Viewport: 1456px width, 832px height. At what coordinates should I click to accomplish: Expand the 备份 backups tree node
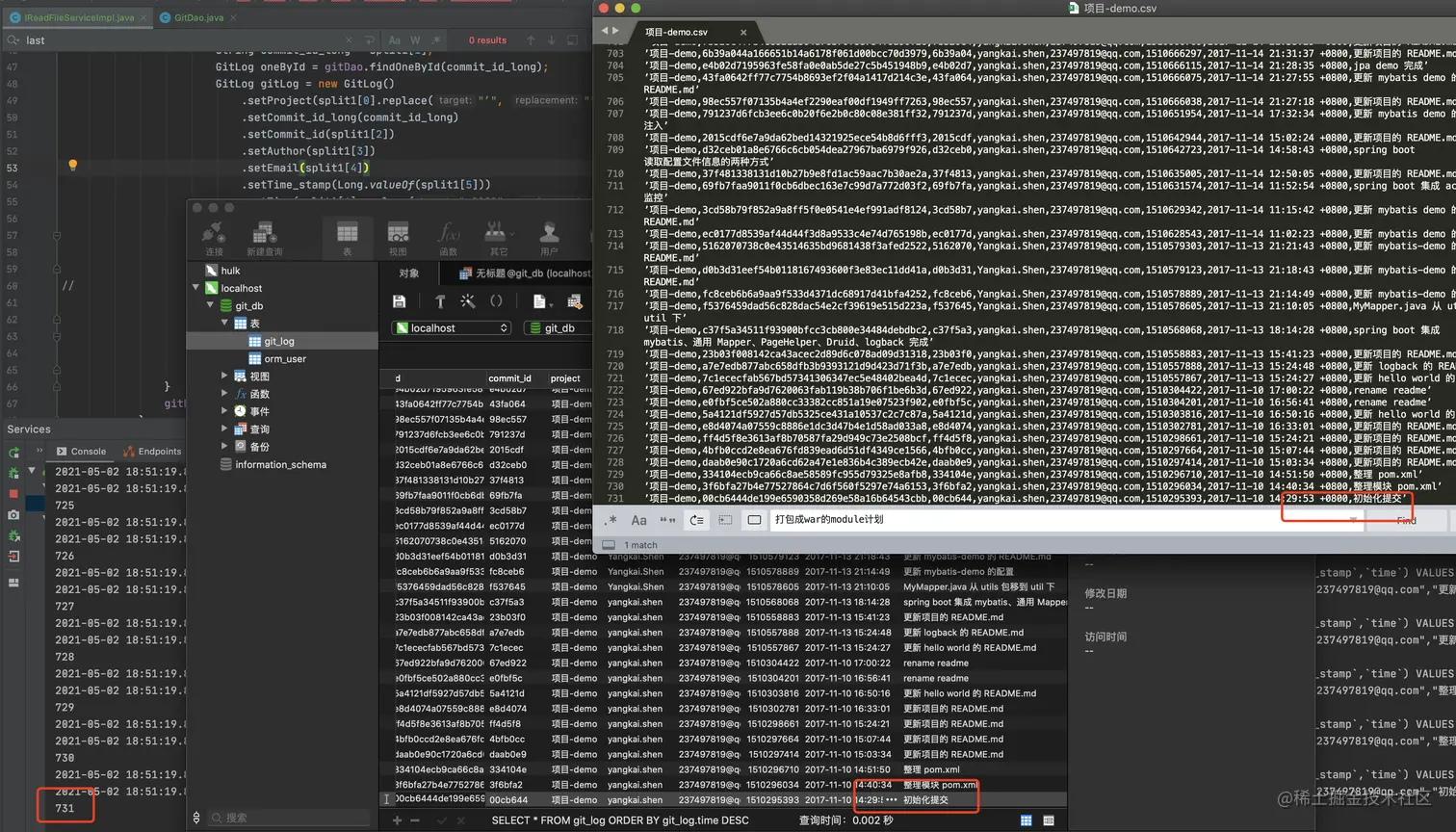coord(224,446)
